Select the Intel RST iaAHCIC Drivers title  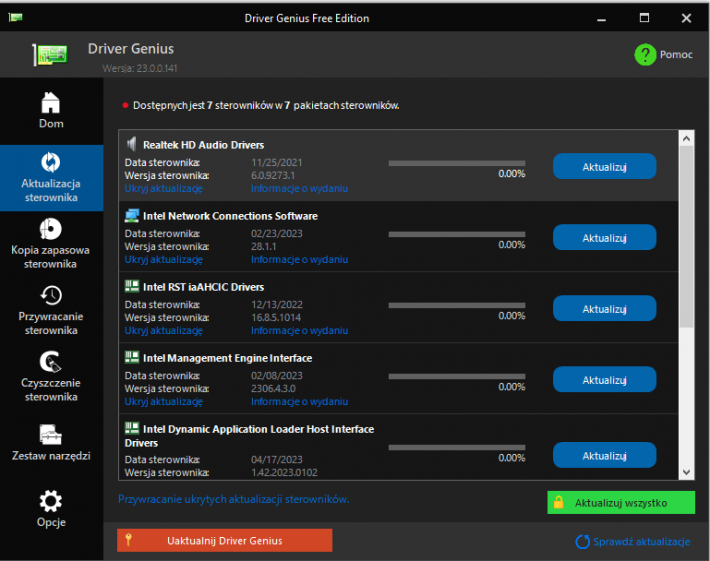tap(203, 287)
